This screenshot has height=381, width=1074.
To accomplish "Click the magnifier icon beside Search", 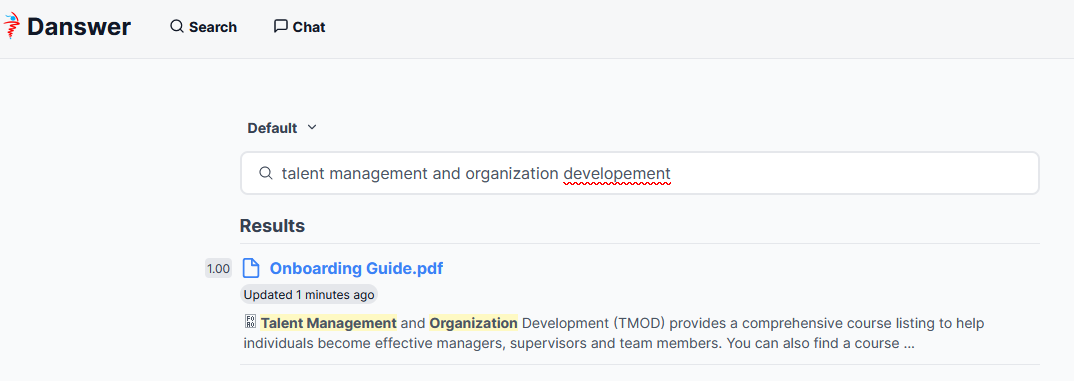I will 177,27.
